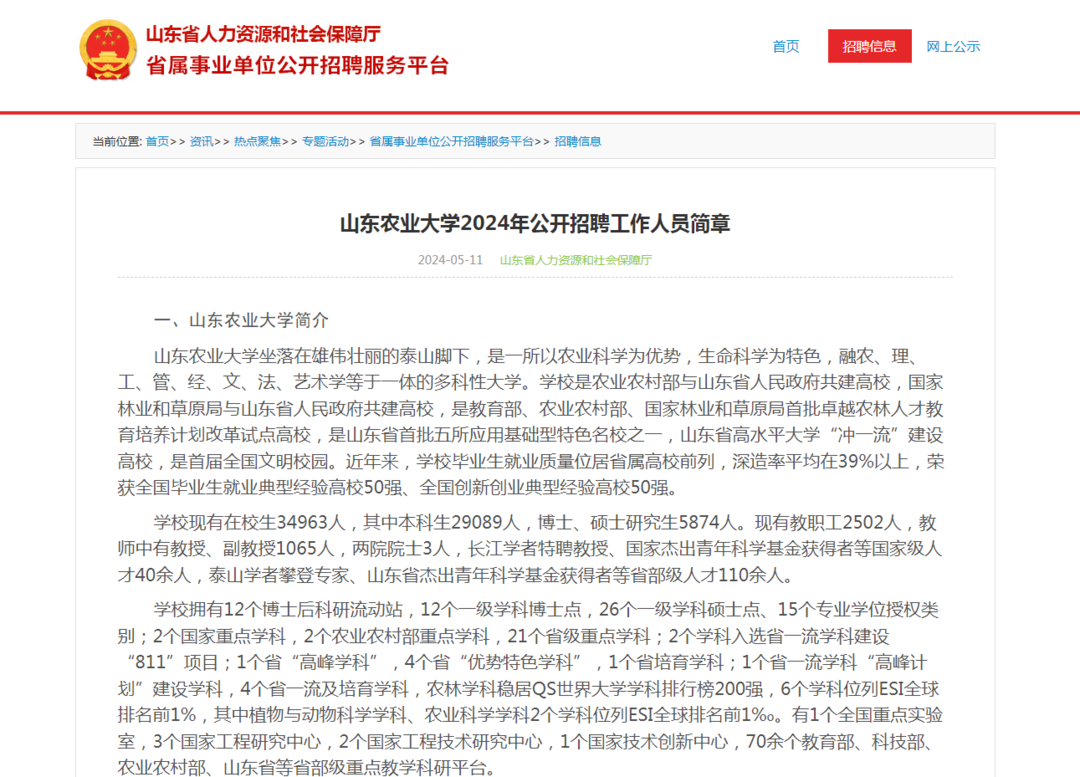Image resolution: width=1080 pixels, height=777 pixels.
Task: Click the national emblem logo
Action: [108, 50]
